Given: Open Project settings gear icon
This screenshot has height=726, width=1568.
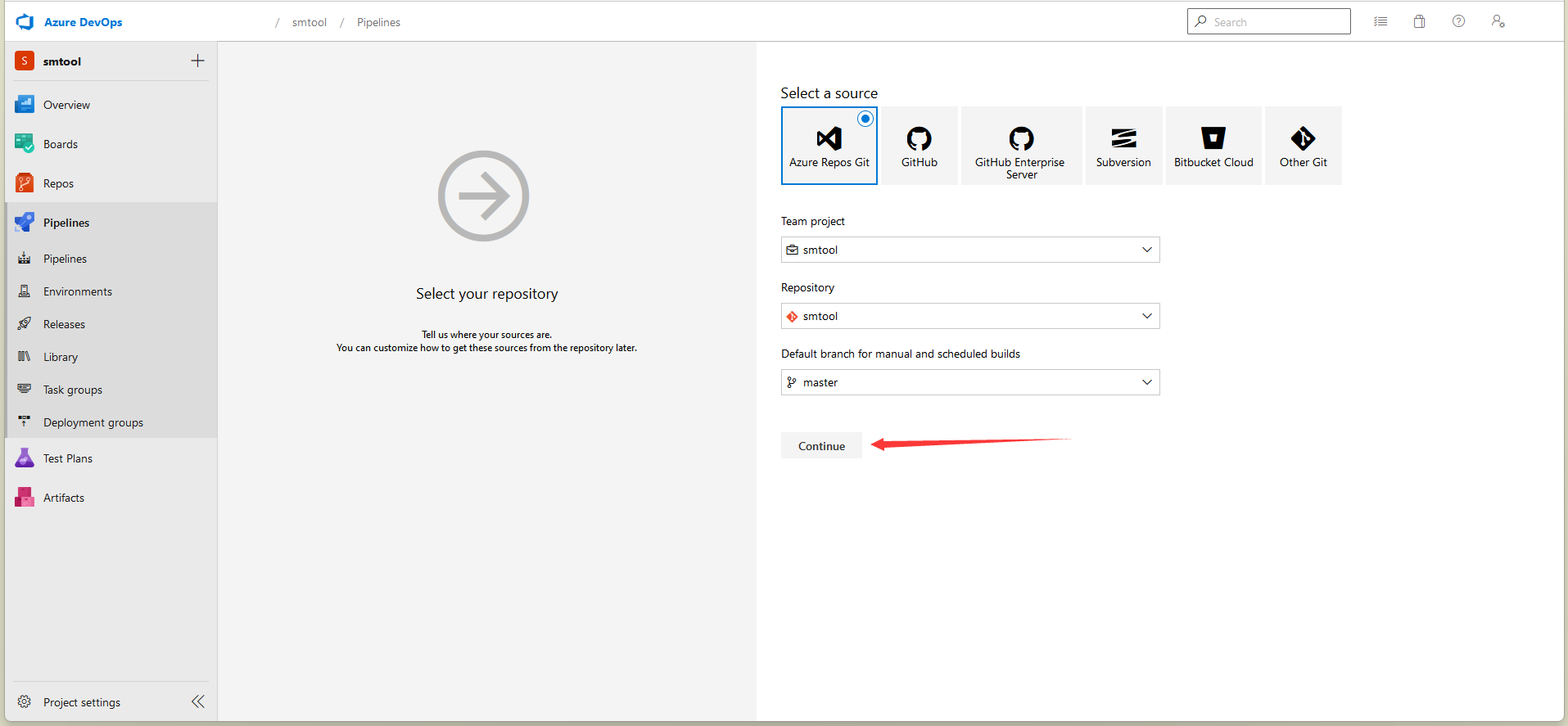Looking at the screenshot, I should click(25, 702).
